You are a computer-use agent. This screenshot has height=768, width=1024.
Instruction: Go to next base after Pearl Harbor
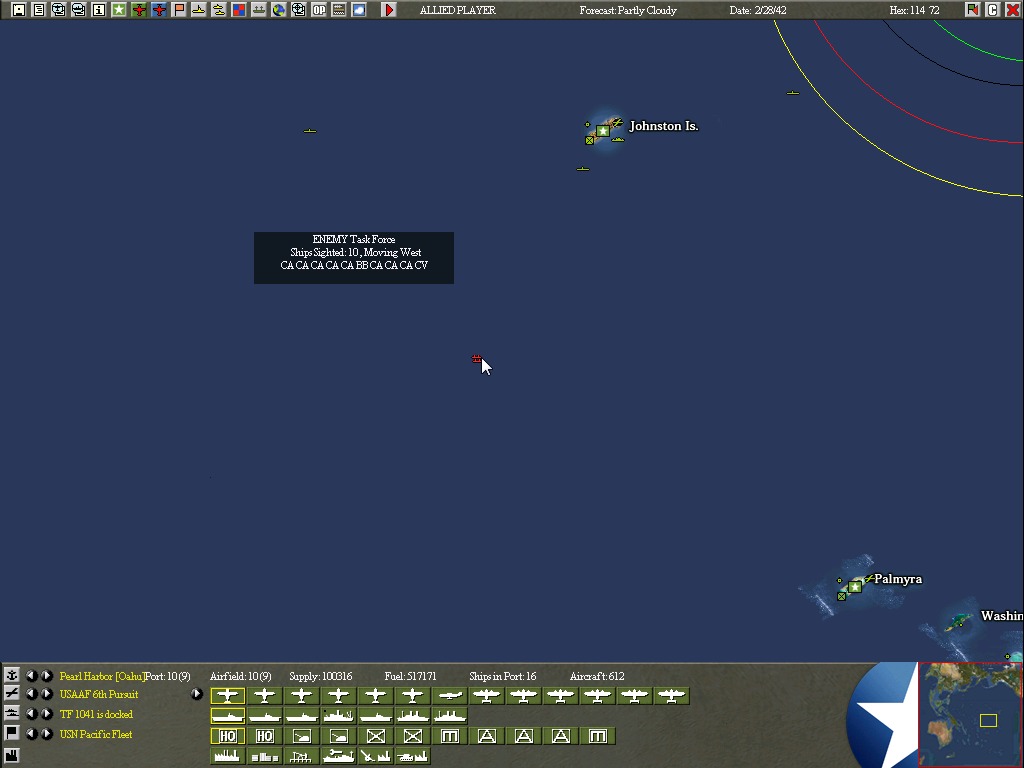click(x=46, y=675)
